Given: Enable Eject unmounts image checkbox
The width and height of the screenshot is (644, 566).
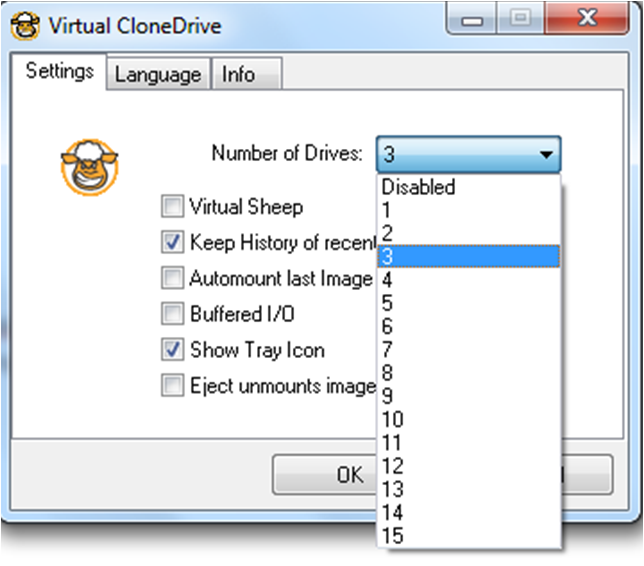Looking at the screenshot, I should (172, 385).
